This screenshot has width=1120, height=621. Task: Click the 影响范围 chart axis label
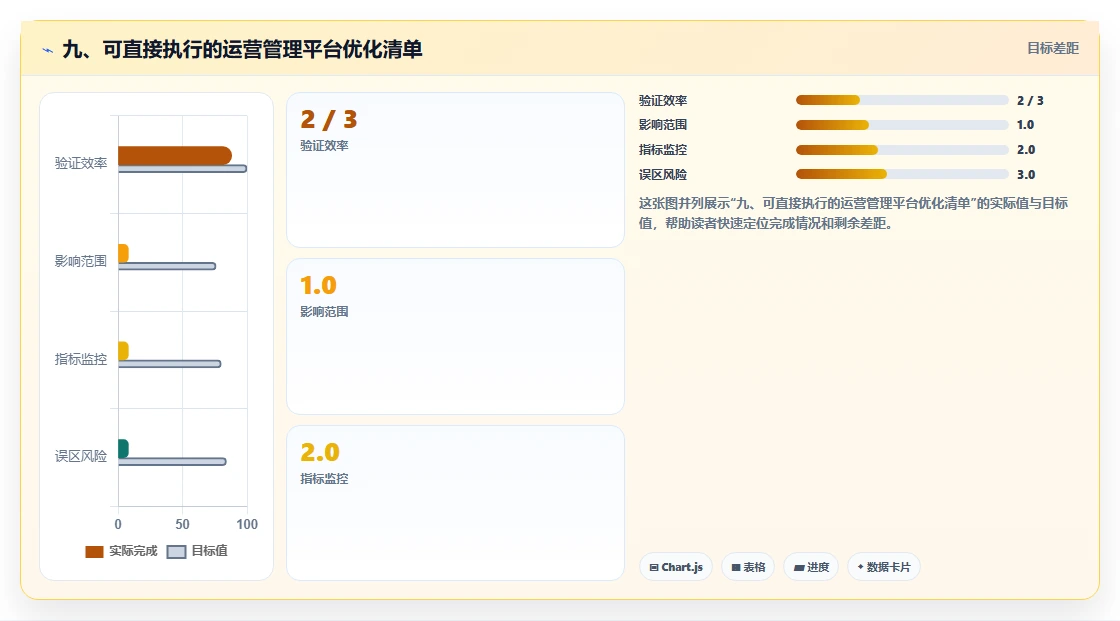click(81, 262)
